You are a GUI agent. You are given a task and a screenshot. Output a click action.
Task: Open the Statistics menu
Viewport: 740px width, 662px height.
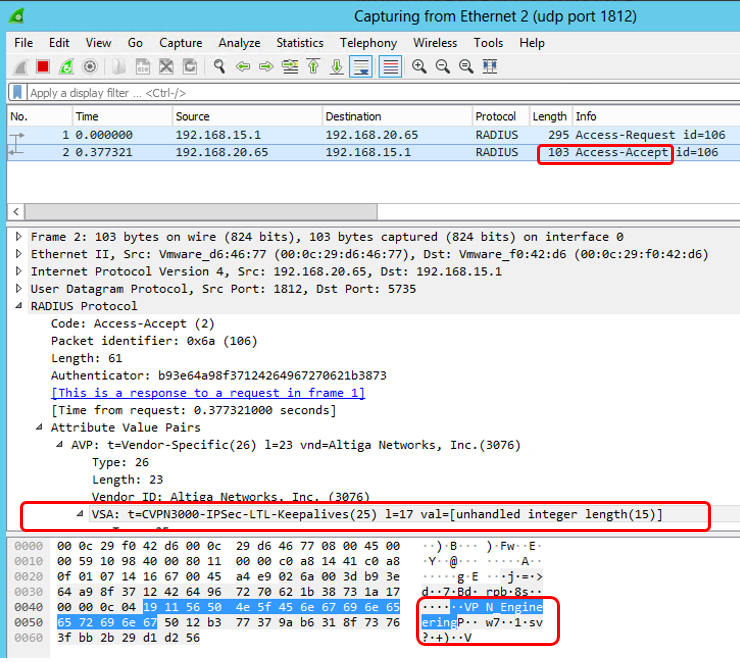300,43
